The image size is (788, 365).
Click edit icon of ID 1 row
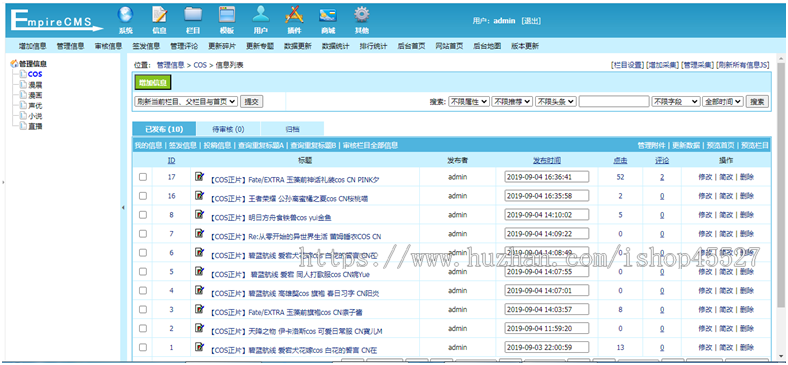click(x=200, y=347)
